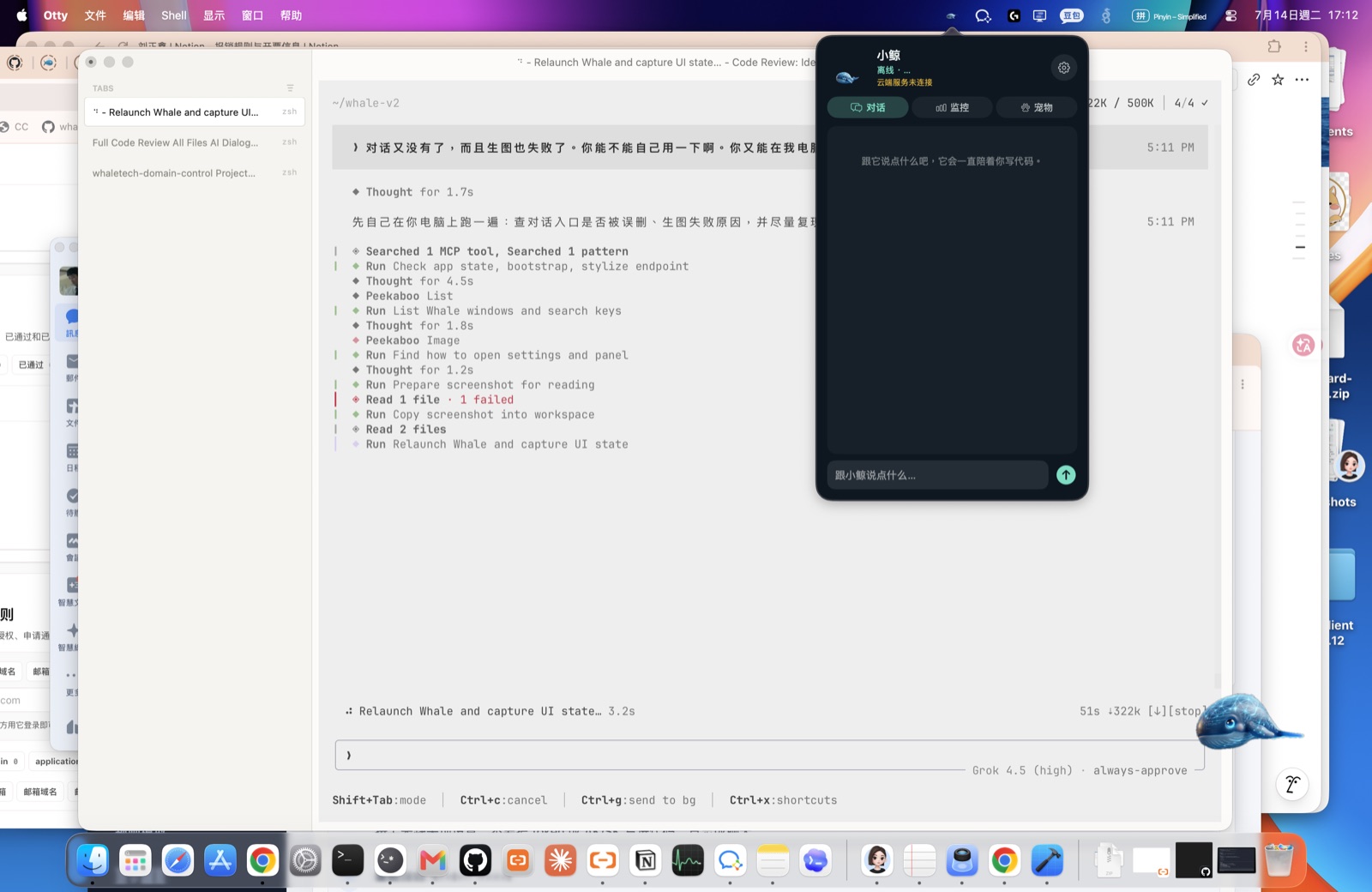Click the 已通过 tag in background window
This screenshot has height=892, width=1372.
31,365
